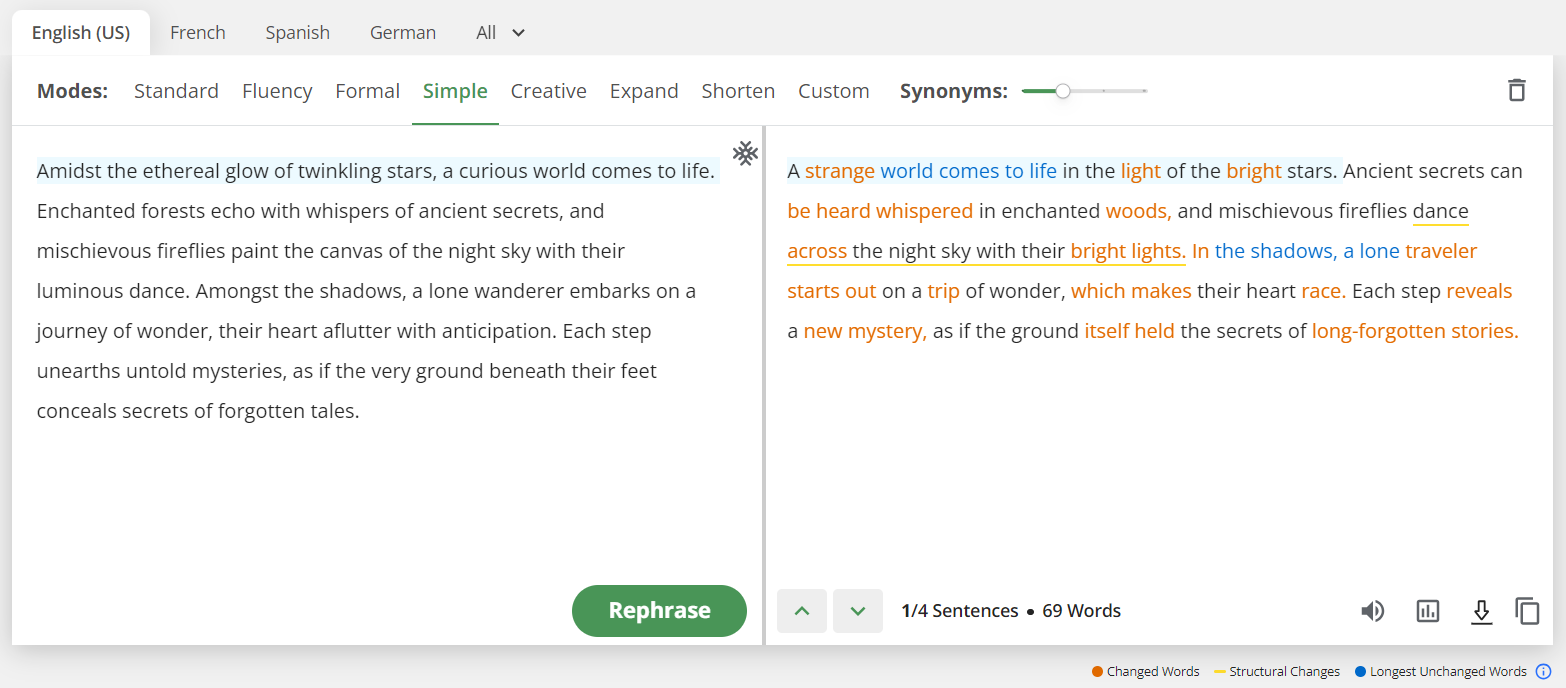Choose the Custom mode
The width and height of the screenshot is (1566, 688).
click(x=834, y=91)
